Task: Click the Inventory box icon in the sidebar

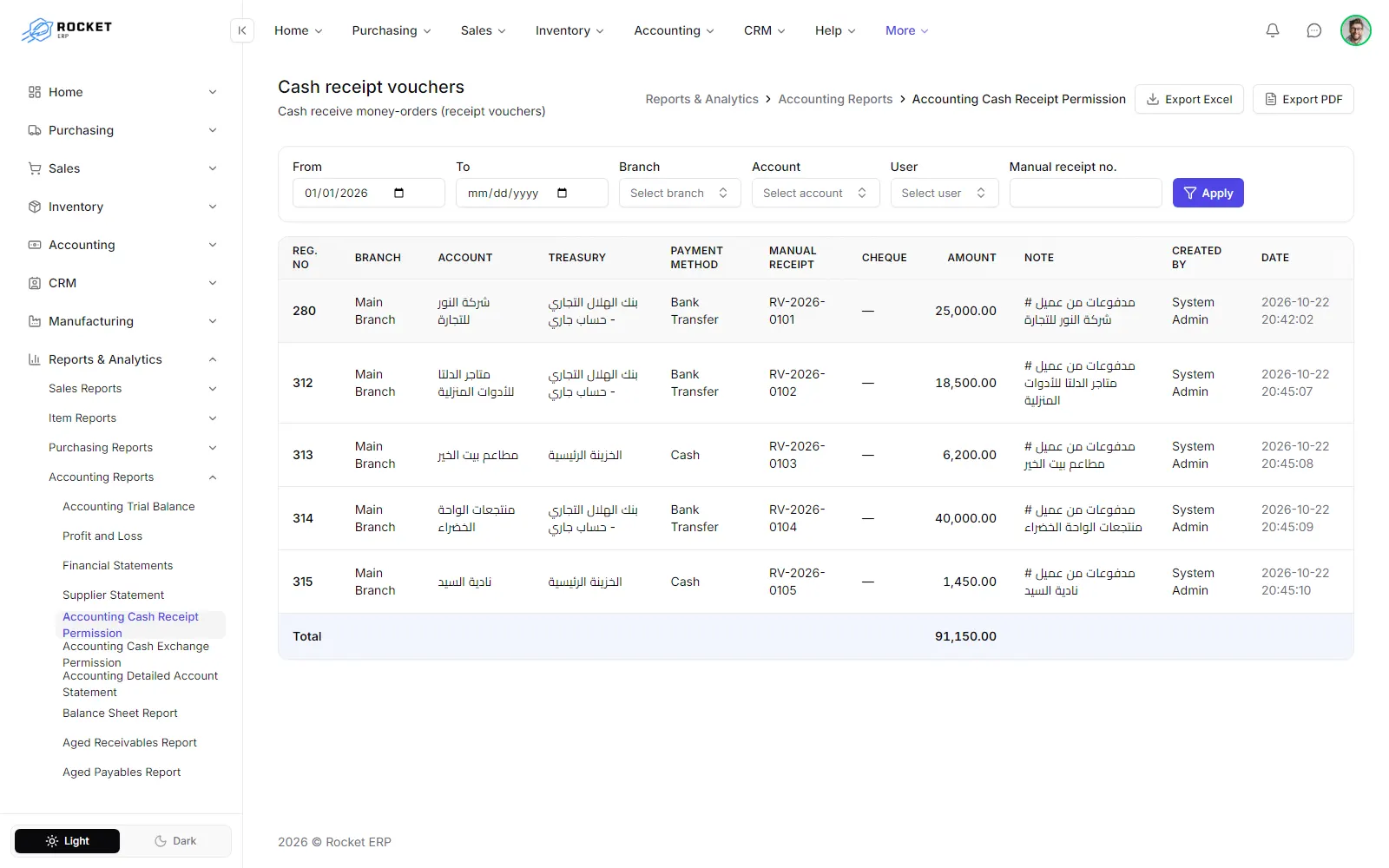Action: click(x=35, y=207)
